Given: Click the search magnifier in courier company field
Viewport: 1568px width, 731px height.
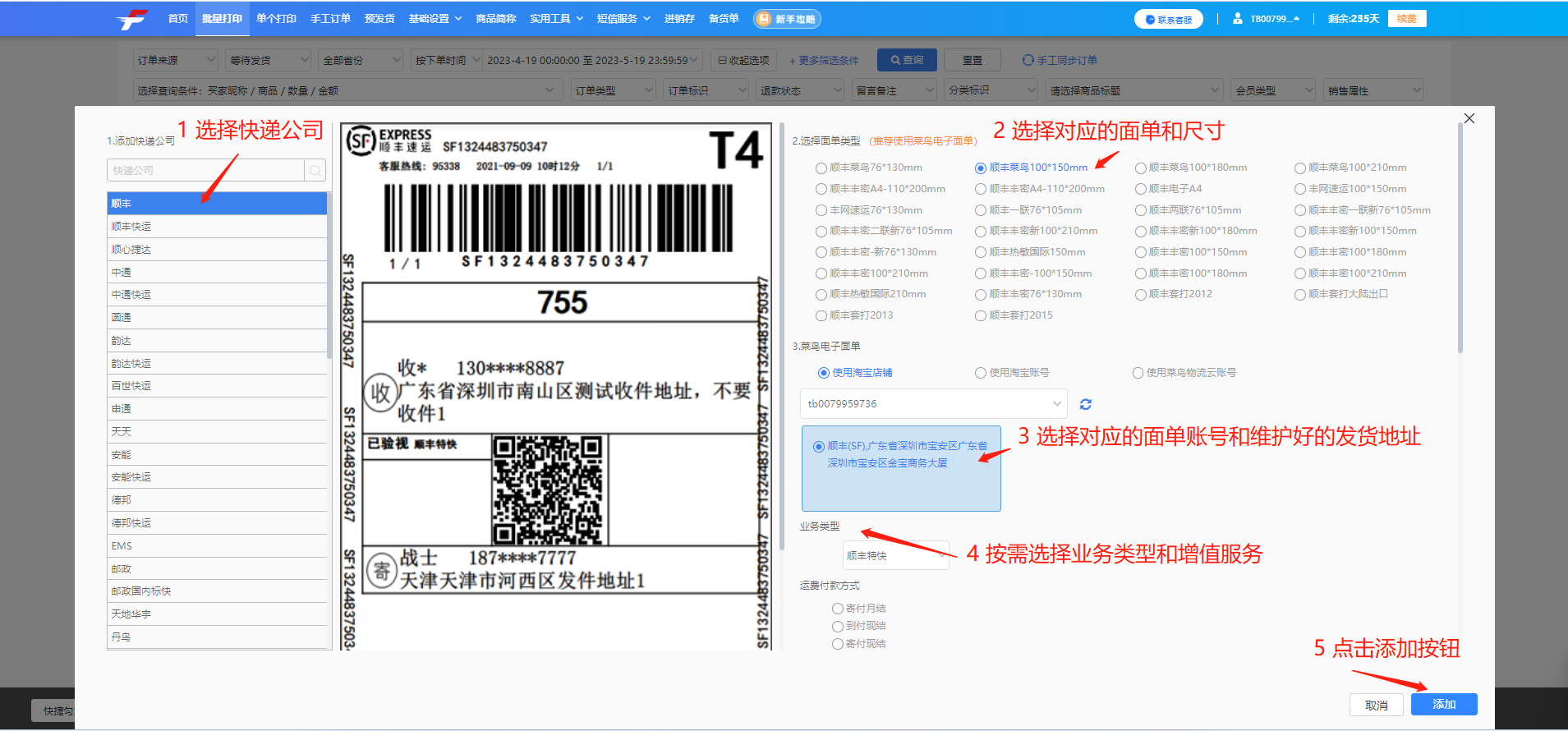Looking at the screenshot, I should coord(315,171).
